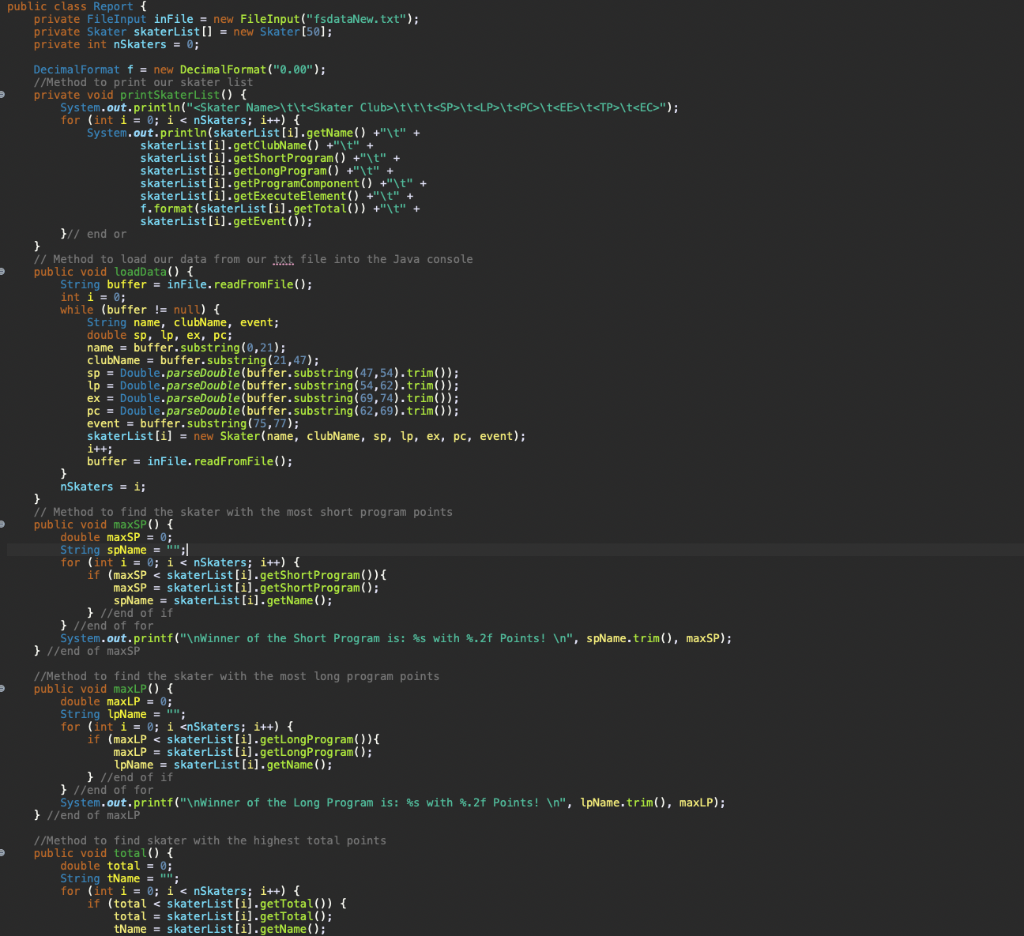Click the gutter marker beside total method
The image size is (1024, 936).
coord(6,852)
